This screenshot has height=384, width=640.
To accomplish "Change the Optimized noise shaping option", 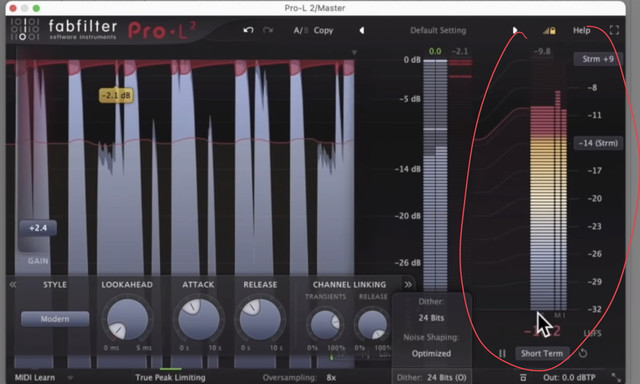I will tap(431, 353).
